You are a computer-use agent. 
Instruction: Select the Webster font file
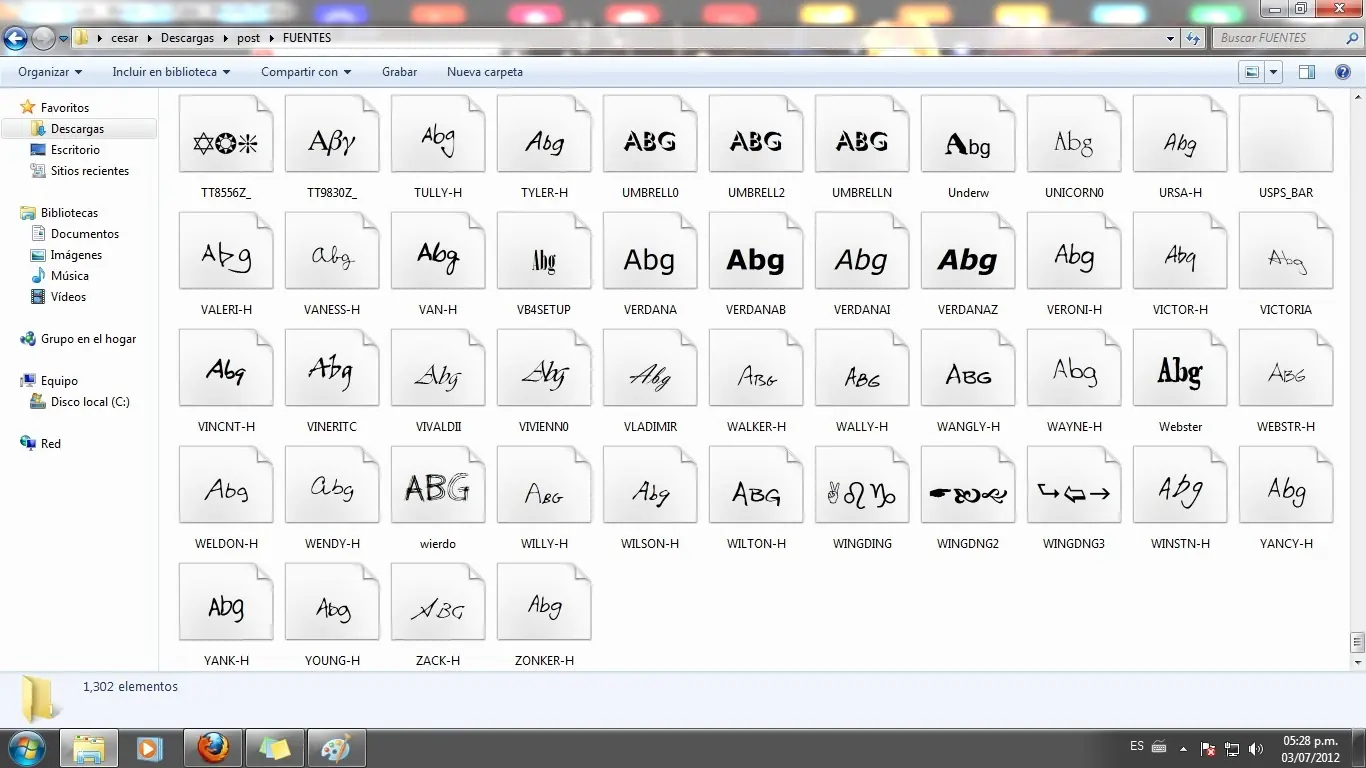point(1180,381)
